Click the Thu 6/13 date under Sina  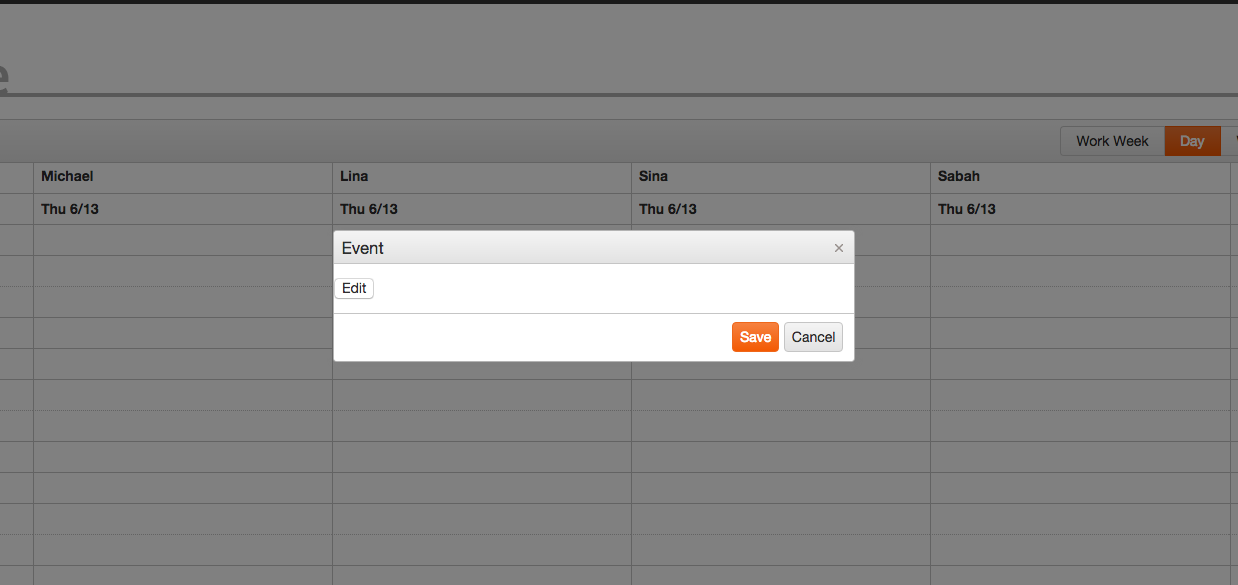(x=668, y=209)
